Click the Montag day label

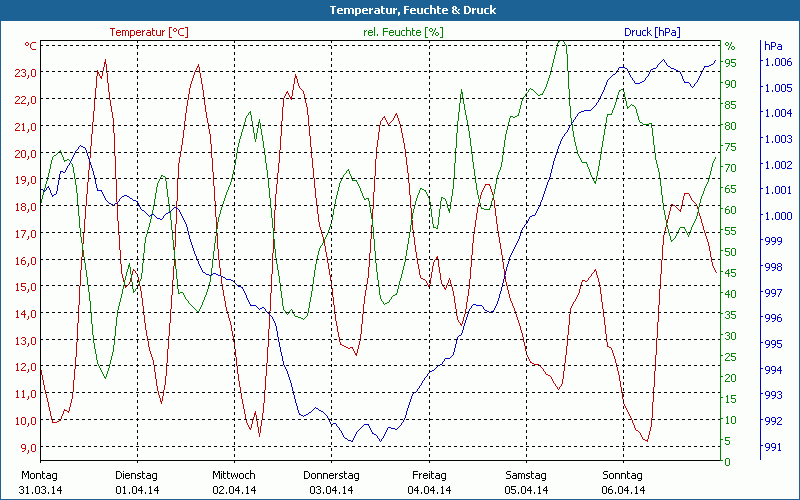[39, 474]
